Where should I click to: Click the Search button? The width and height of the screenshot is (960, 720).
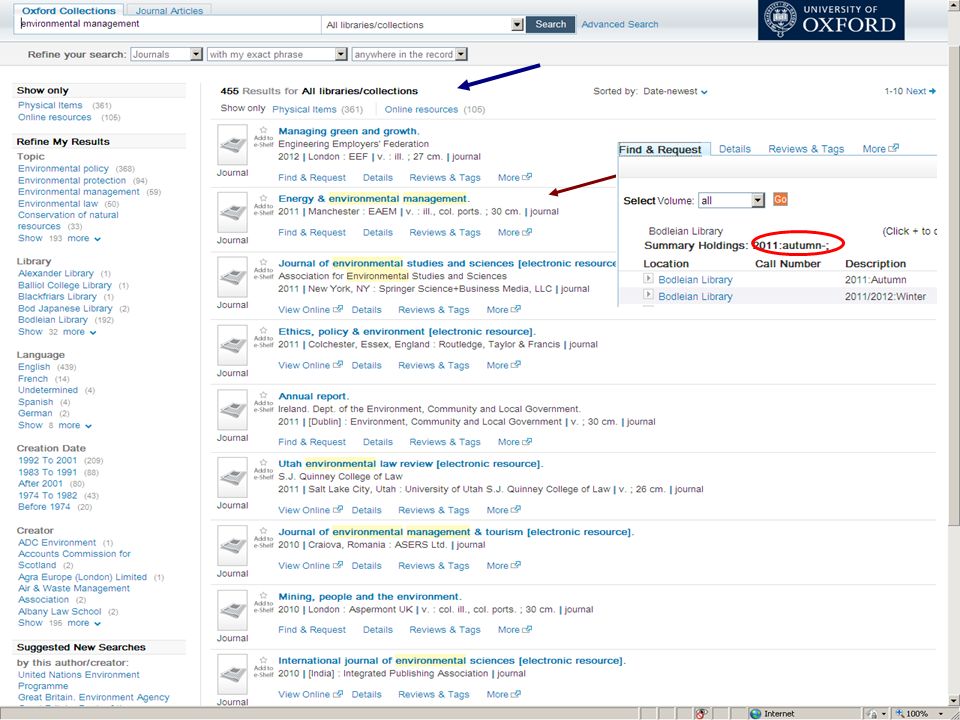(x=550, y=24)
